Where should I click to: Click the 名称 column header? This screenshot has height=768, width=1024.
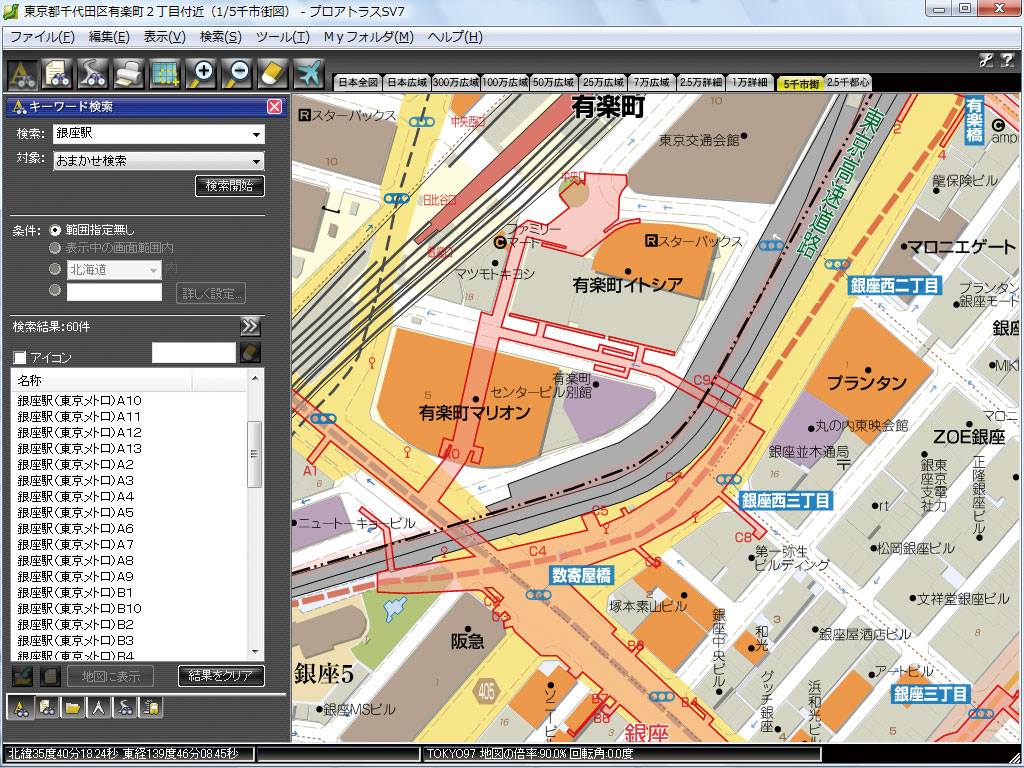(x=102, y=380)
